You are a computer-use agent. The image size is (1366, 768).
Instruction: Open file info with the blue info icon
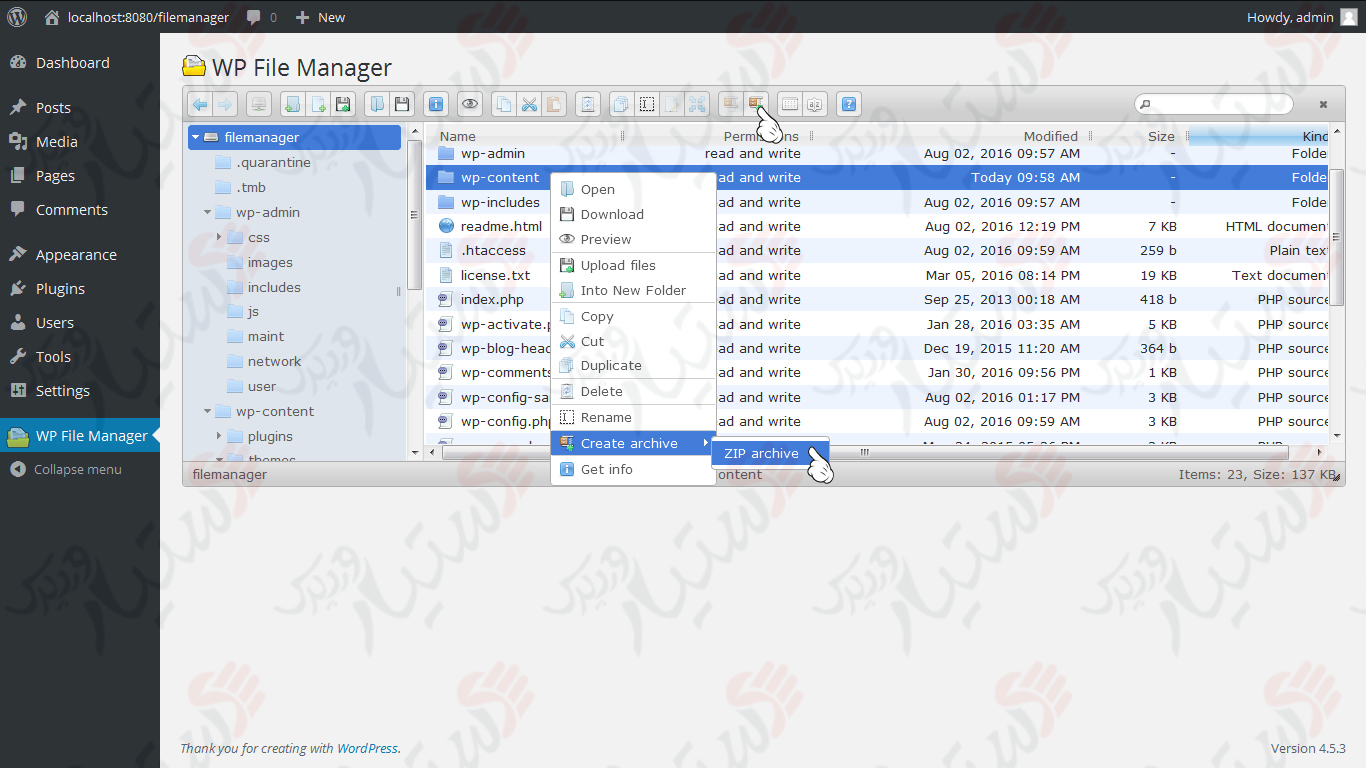(x=436, y=104)
